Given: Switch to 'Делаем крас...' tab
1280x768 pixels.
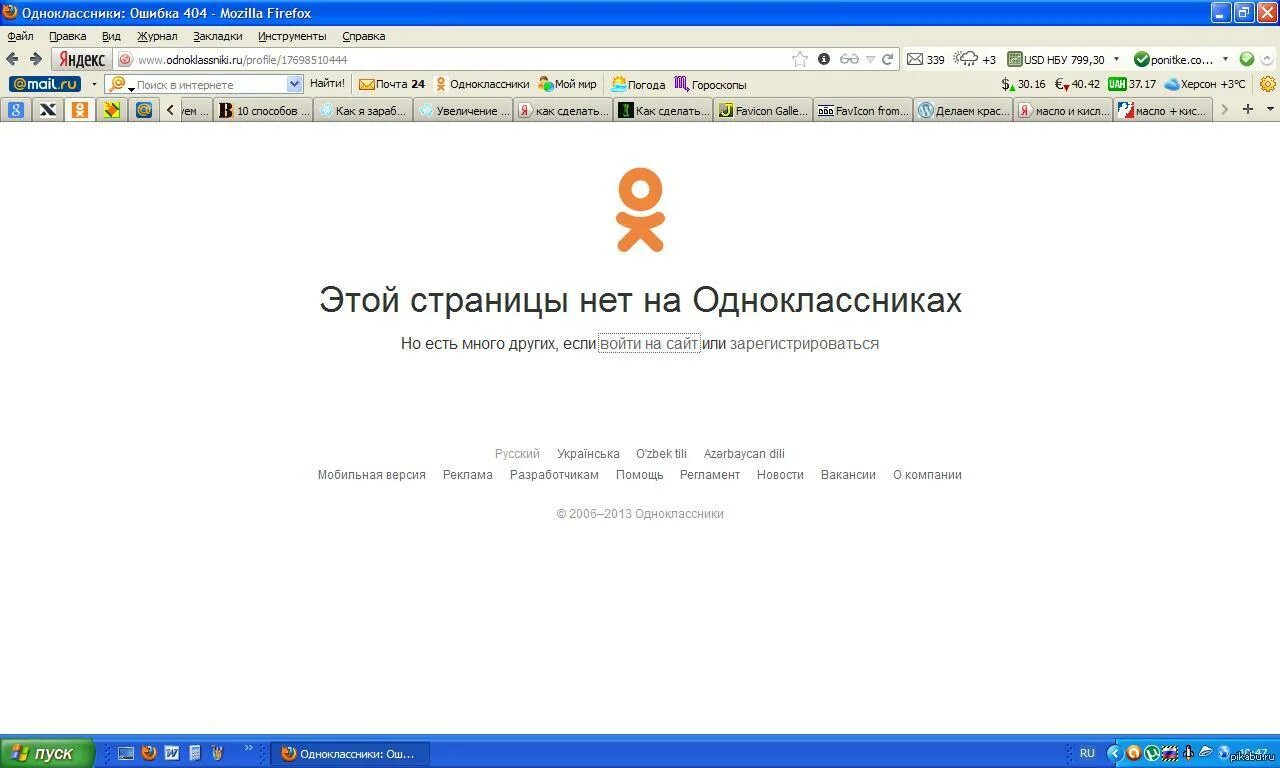Looking at the screenshot, I should pyautogui.click(x=962, y=111).
